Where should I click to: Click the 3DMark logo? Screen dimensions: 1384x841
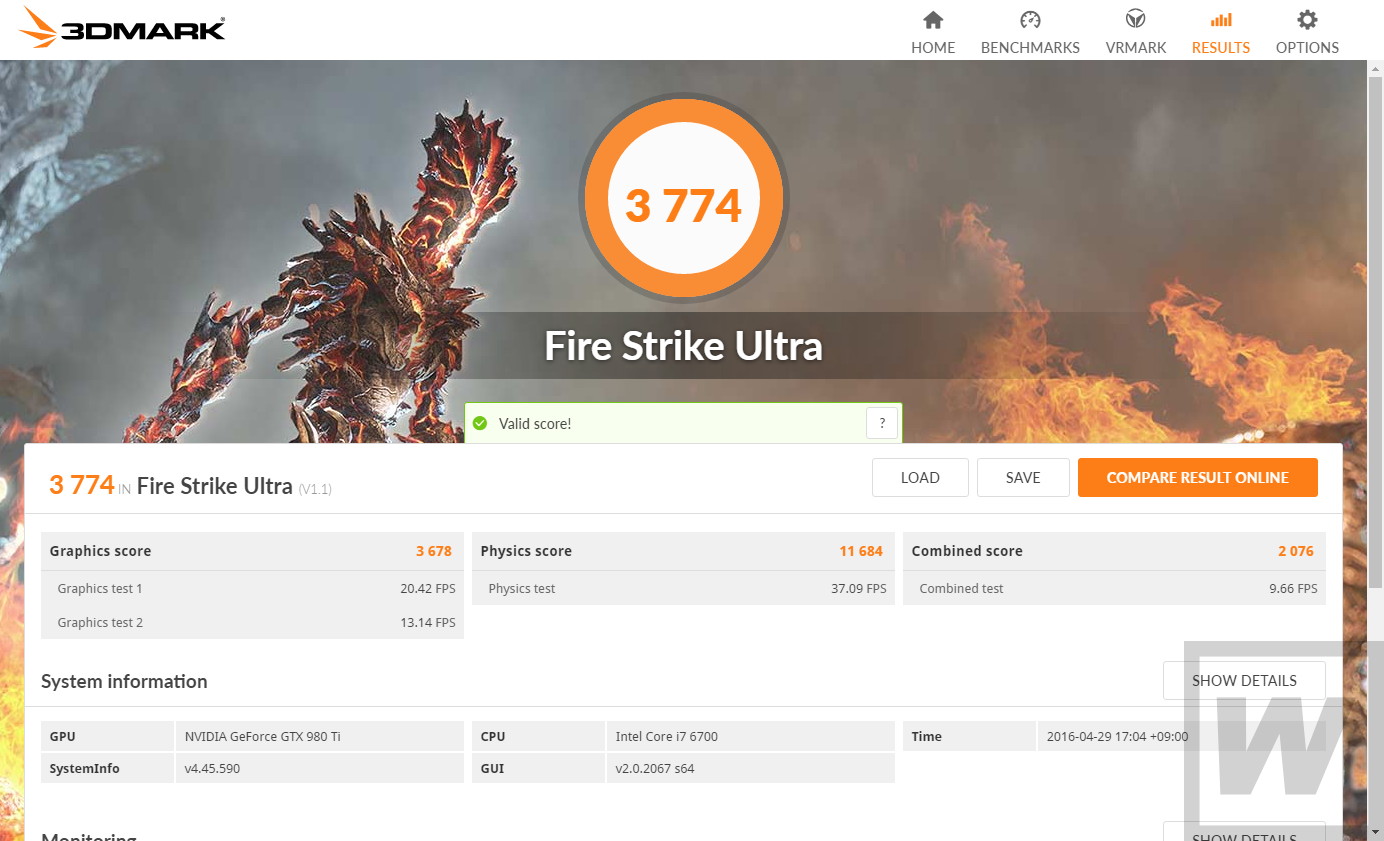122,28
